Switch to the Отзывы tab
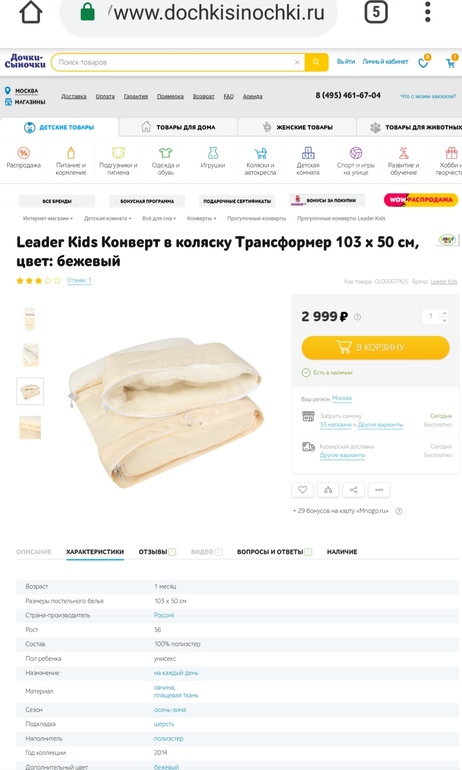The height and width of the screenshot is (770, 462). point(157,552)
